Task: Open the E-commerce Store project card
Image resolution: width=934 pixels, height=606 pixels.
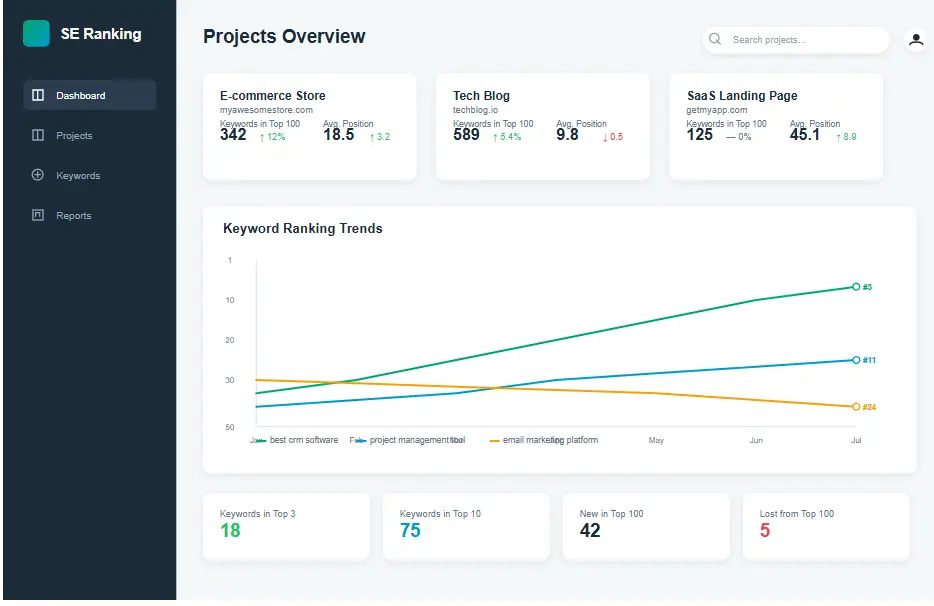Action: [x=309, y=125]
